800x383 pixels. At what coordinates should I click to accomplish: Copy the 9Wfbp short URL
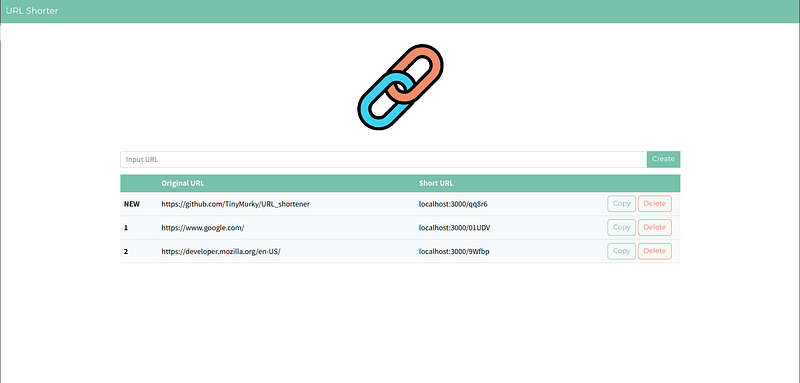(x=621, y=251)
